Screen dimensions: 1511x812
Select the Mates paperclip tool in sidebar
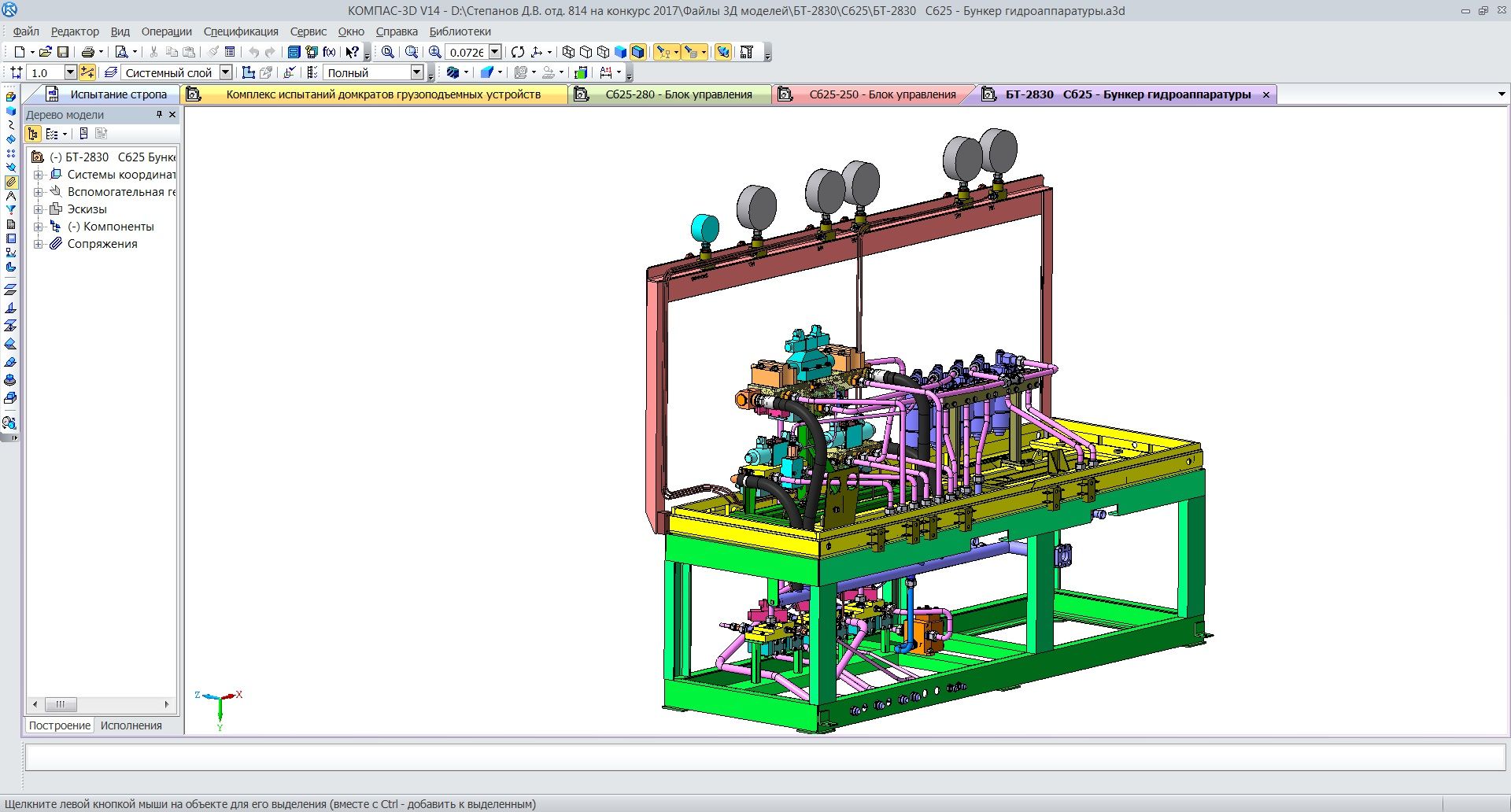[11, 182]
